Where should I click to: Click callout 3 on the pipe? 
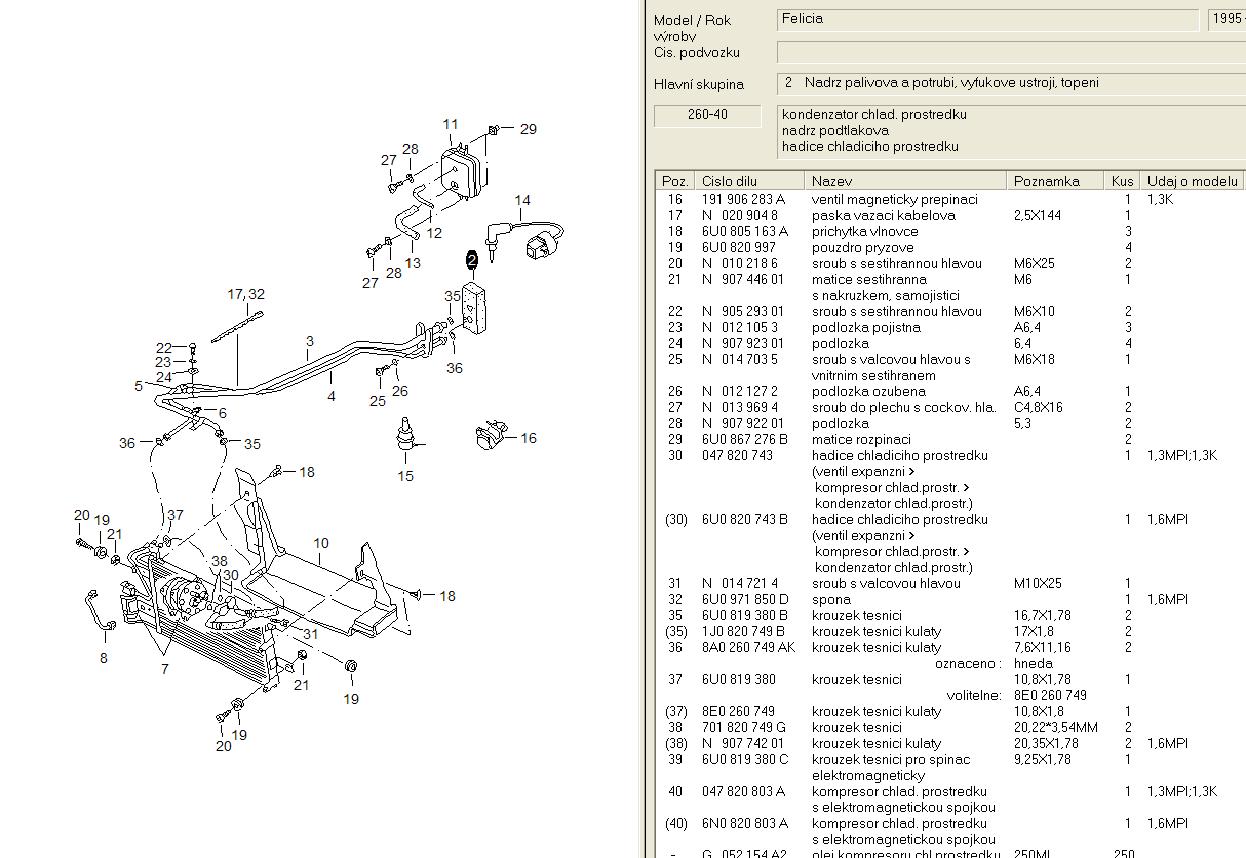click(310, 341)
